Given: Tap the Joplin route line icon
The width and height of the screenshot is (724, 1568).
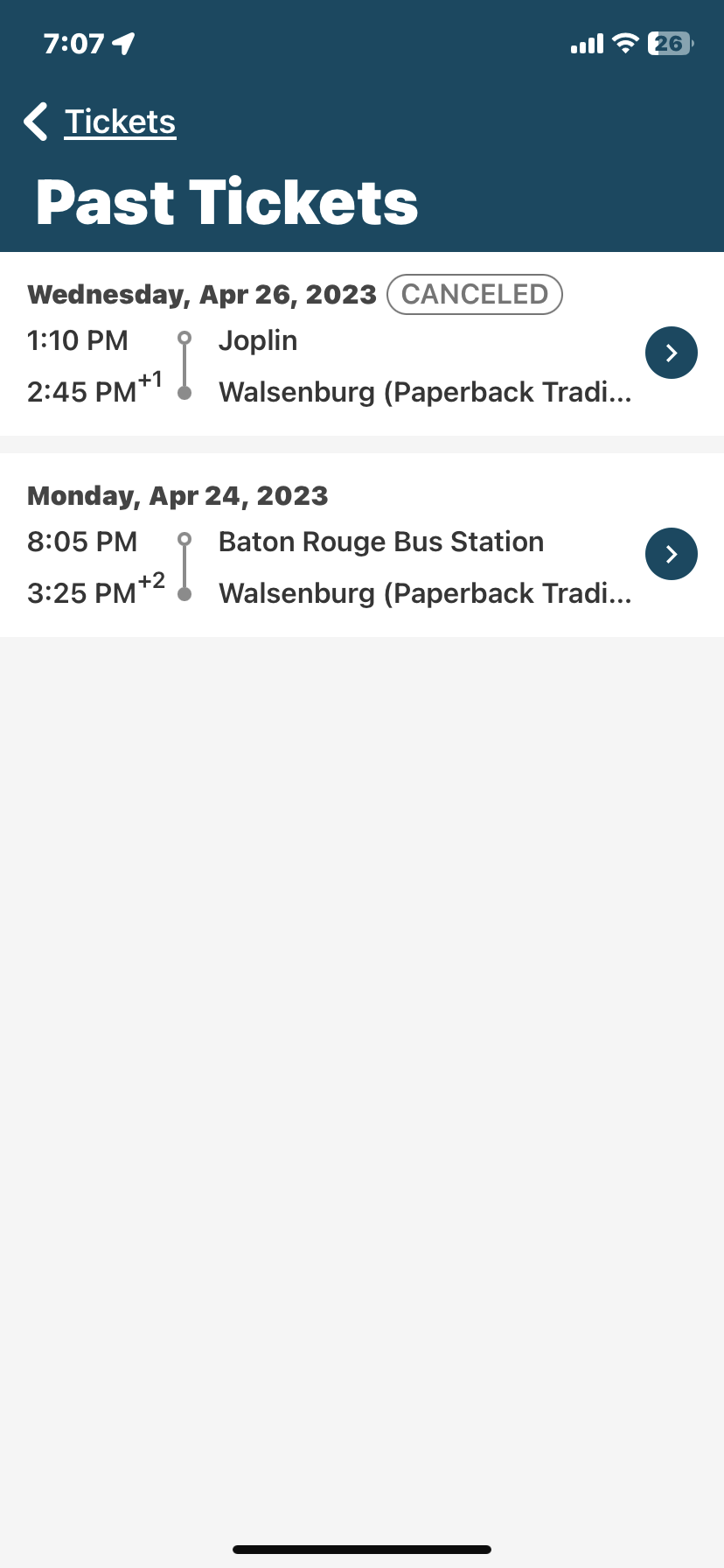Looking at the screenshot, I should tap(184, 366).
